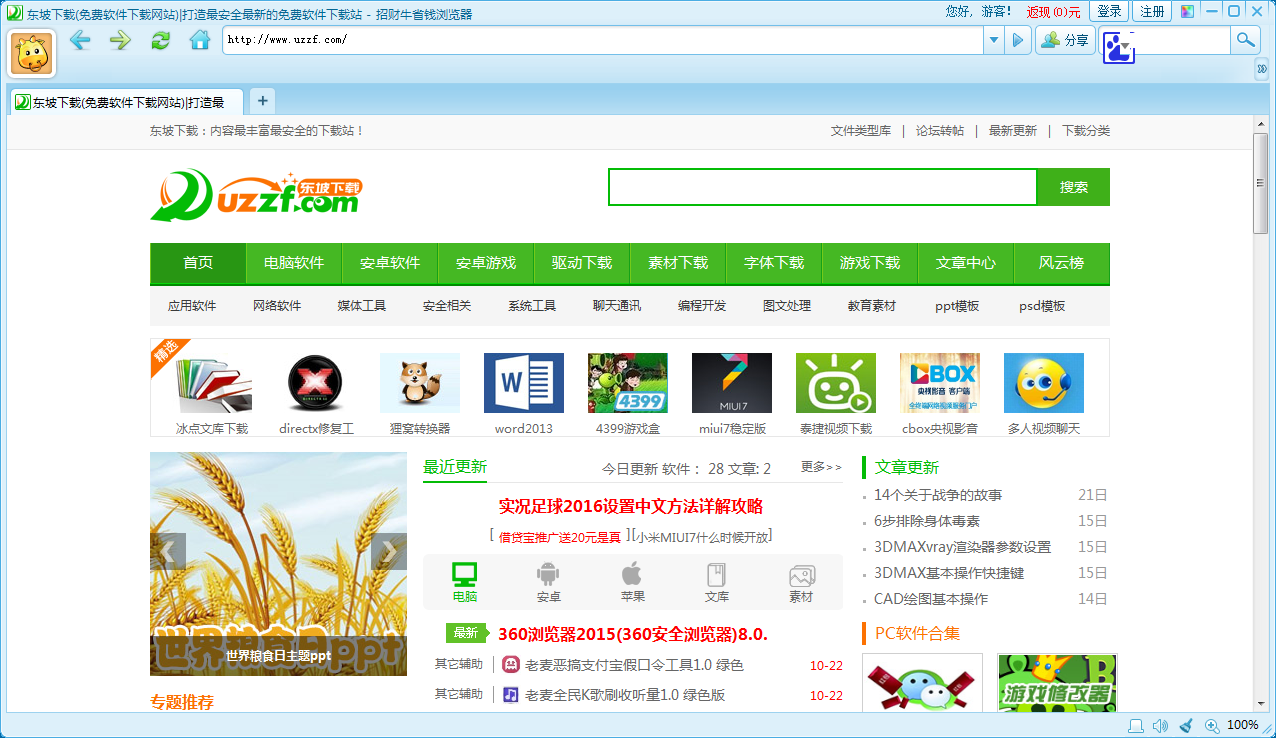Click the word2013 icon
Image resolution: width=1276 pixels, height=738 pixels.
coord(524,383)
